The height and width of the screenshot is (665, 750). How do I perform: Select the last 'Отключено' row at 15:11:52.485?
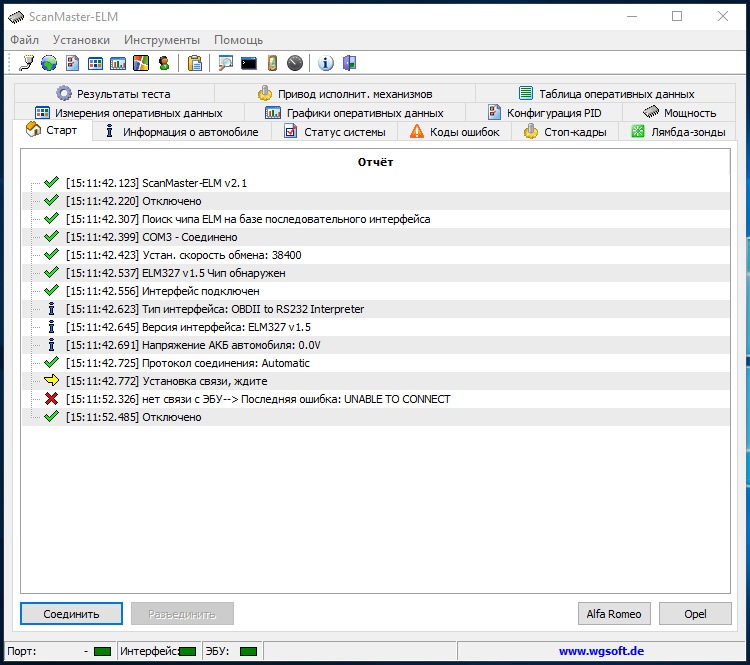coord(375,417)
